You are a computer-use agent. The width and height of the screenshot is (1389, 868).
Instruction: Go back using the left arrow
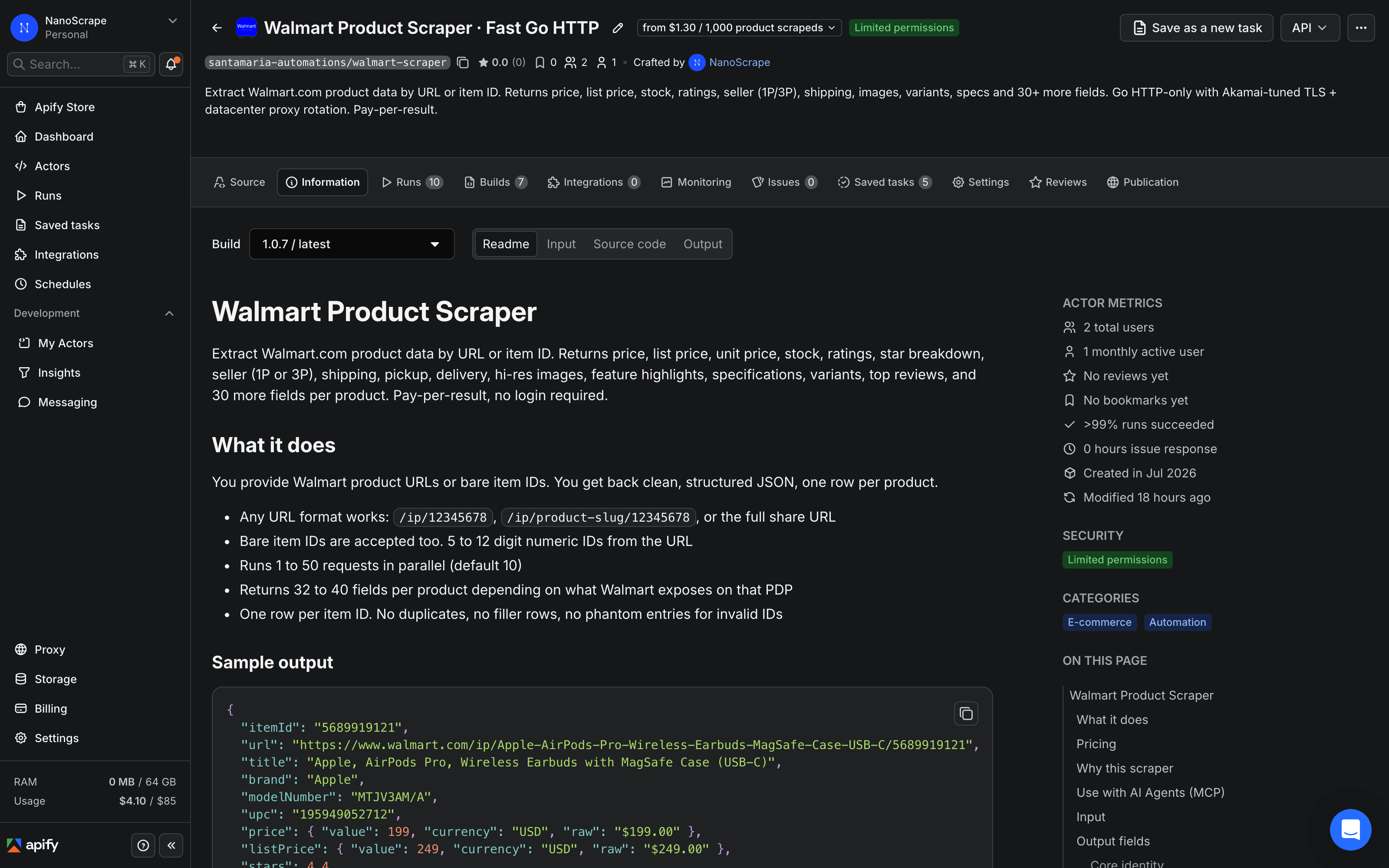coord(217,27)
